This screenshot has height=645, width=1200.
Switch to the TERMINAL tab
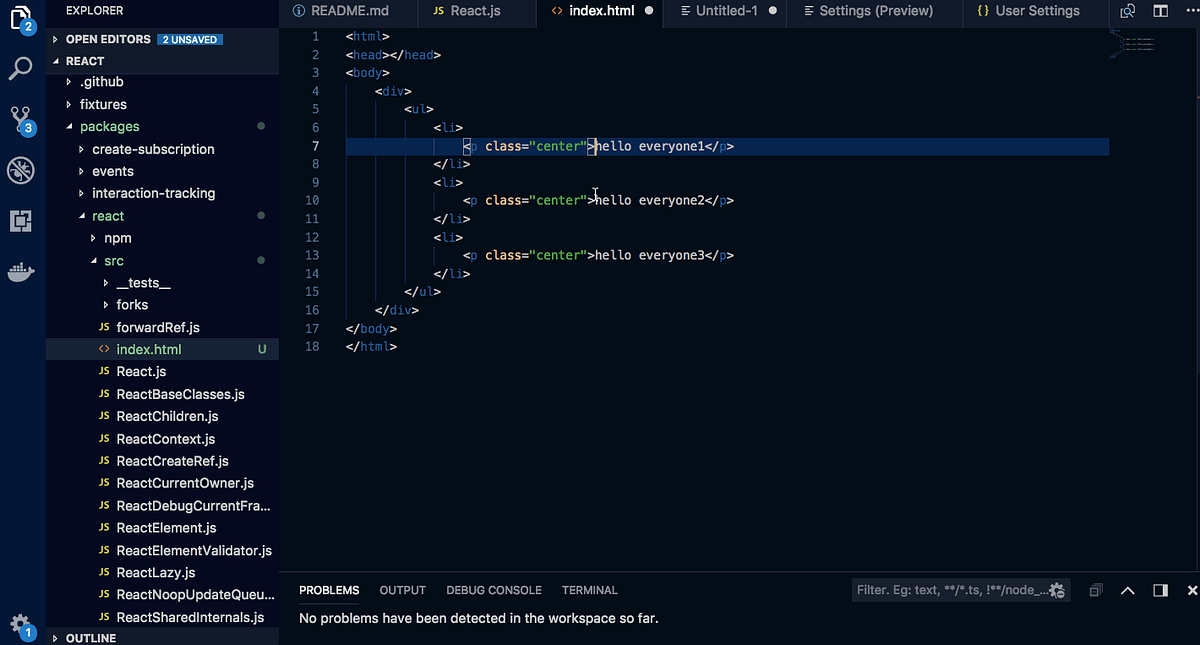tap(589, 590)
